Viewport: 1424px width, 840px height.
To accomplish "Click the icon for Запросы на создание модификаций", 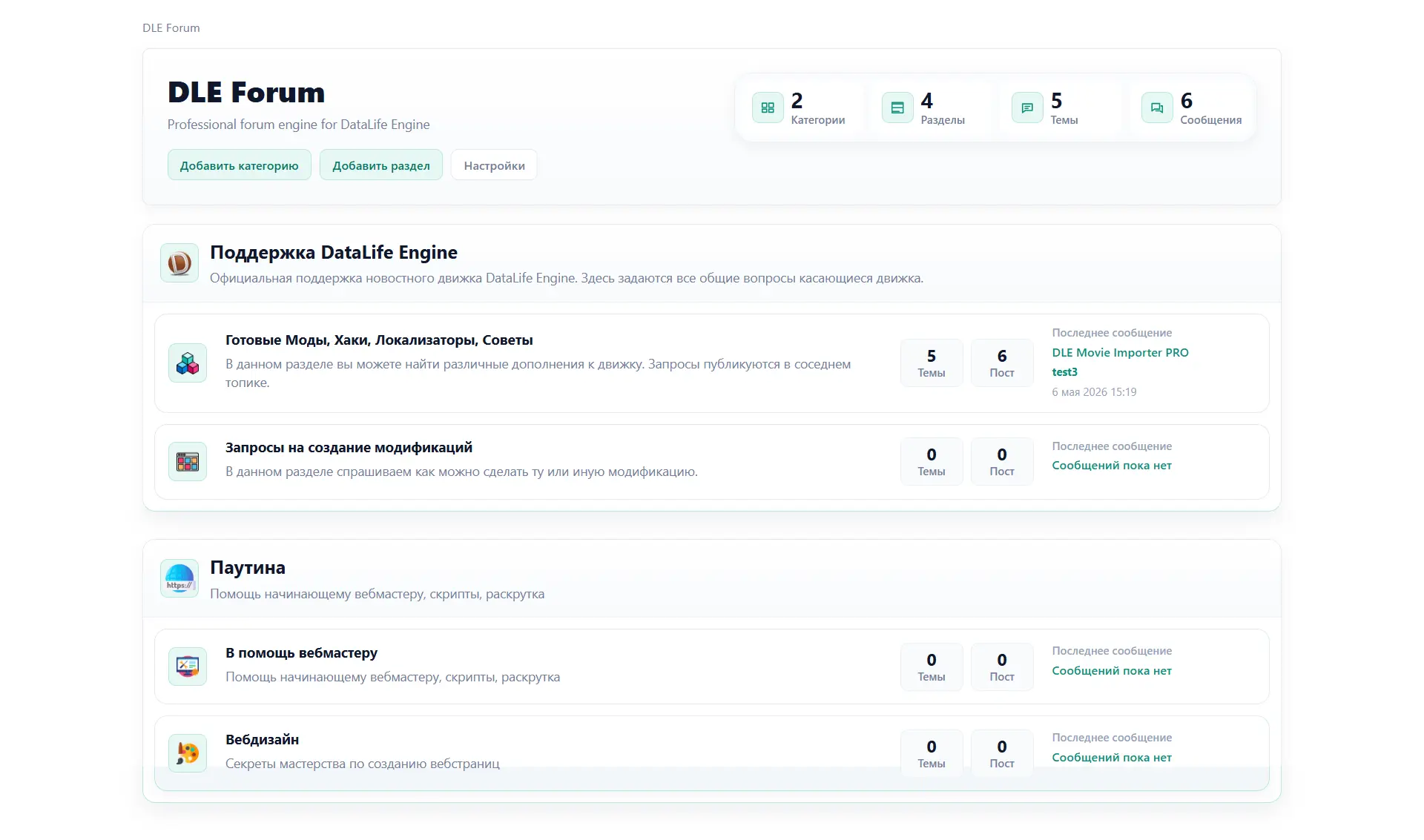I will (188, 462).
